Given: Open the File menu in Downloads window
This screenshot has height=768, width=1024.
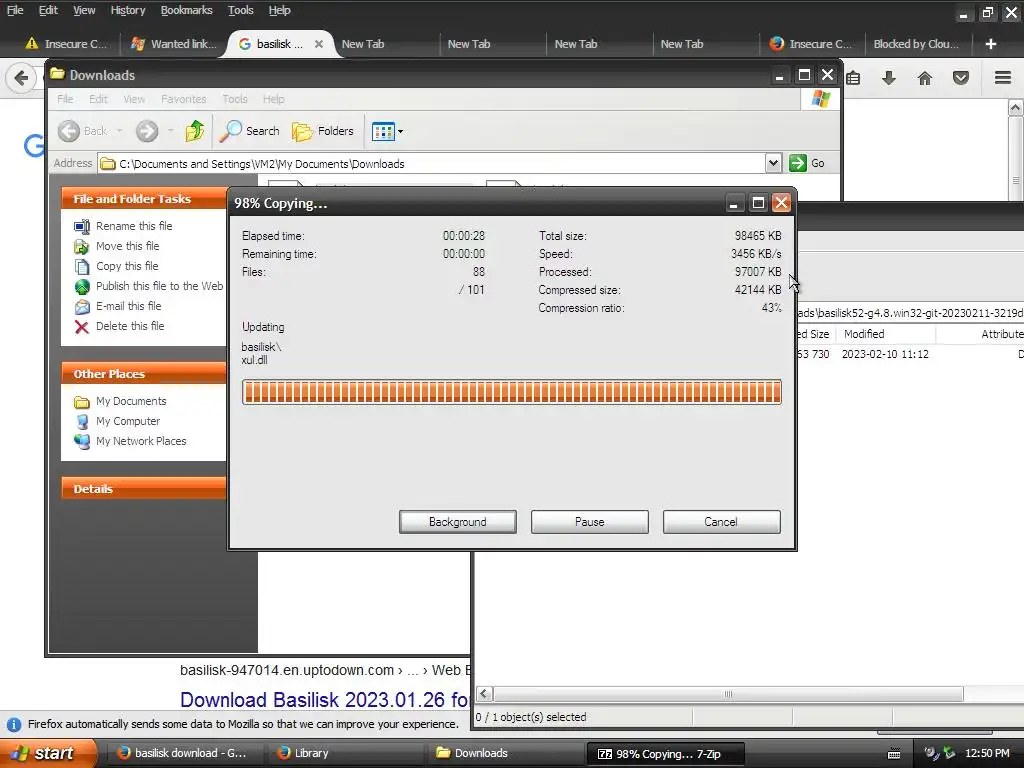Looking at the screenshot, I should click(x=65, y=99).
